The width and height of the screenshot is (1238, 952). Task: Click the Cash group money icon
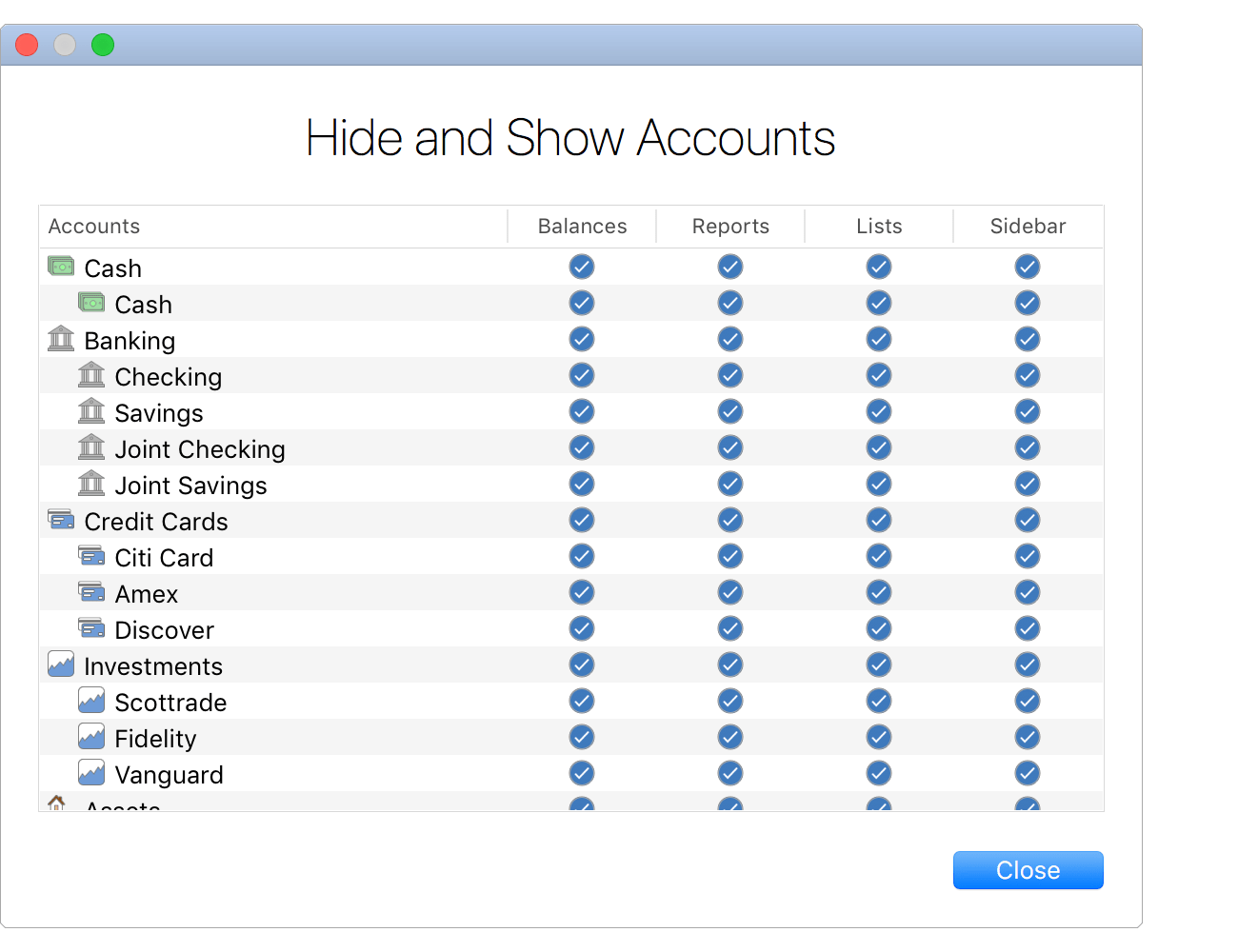[60, 266]
